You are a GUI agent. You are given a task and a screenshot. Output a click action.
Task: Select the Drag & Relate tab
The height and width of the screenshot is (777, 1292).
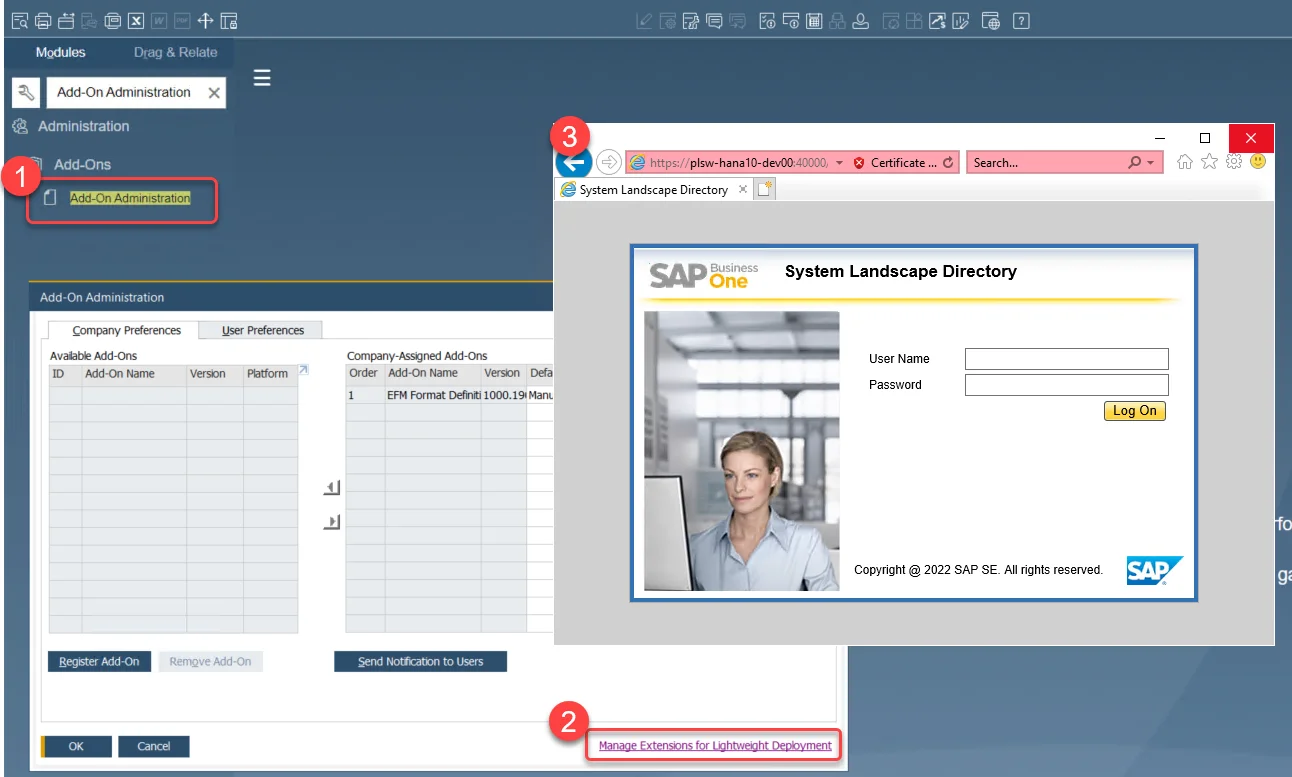pyautogui.click(x=175, y=52)
